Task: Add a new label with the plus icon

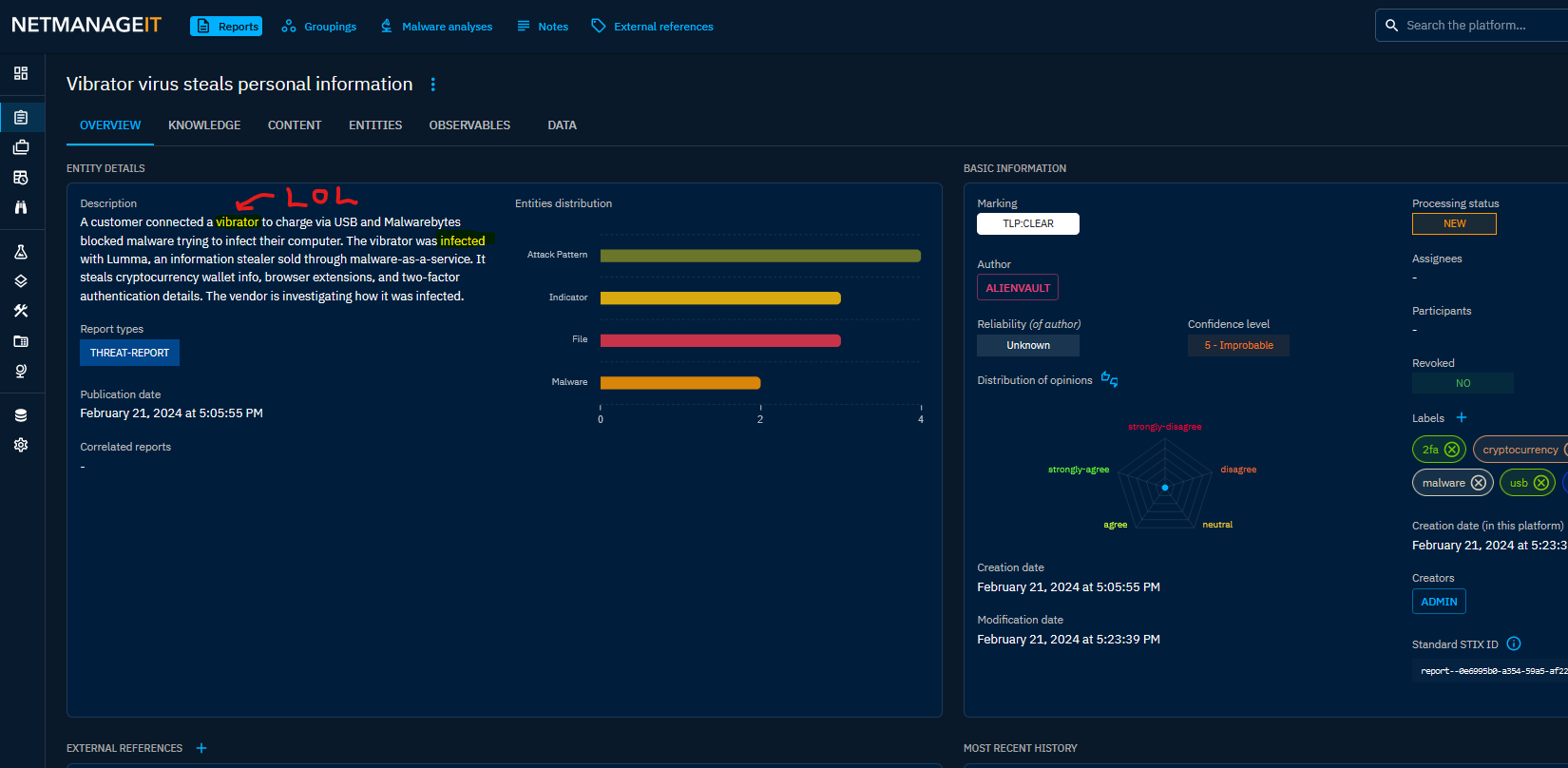Action: (1462, 417)
